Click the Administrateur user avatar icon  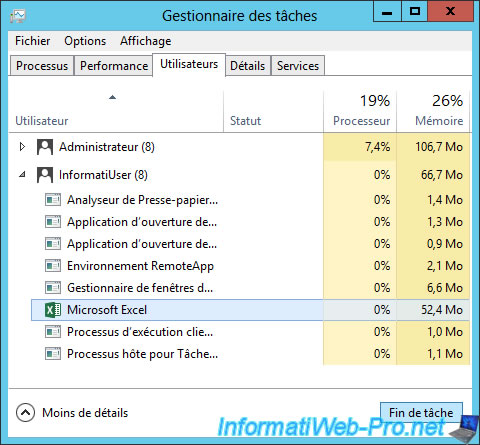[x=45, y=147]
